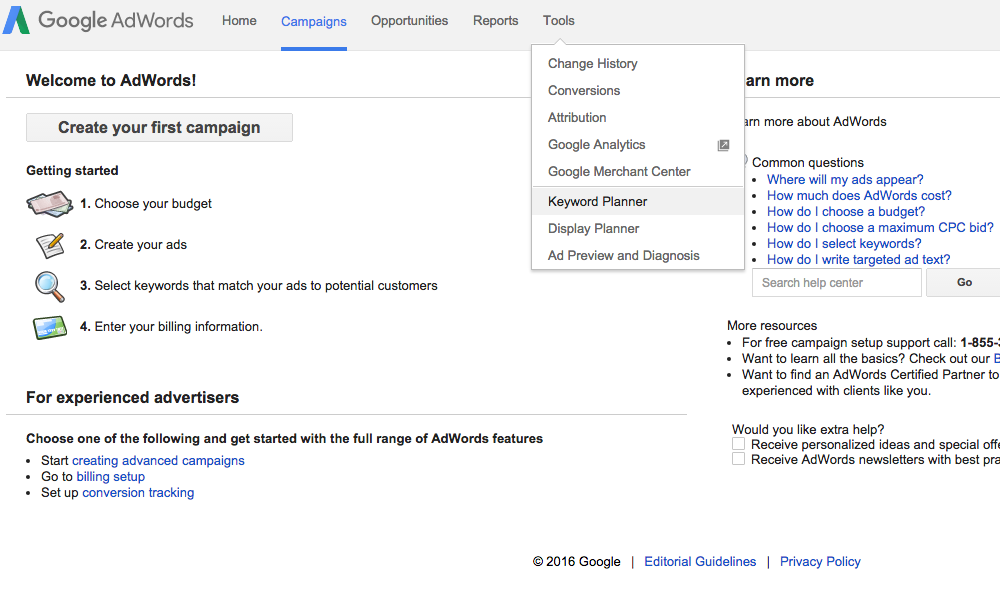Open Editorial Guidelines footer link
This screenshot has width=1000, height=594.
700,561
